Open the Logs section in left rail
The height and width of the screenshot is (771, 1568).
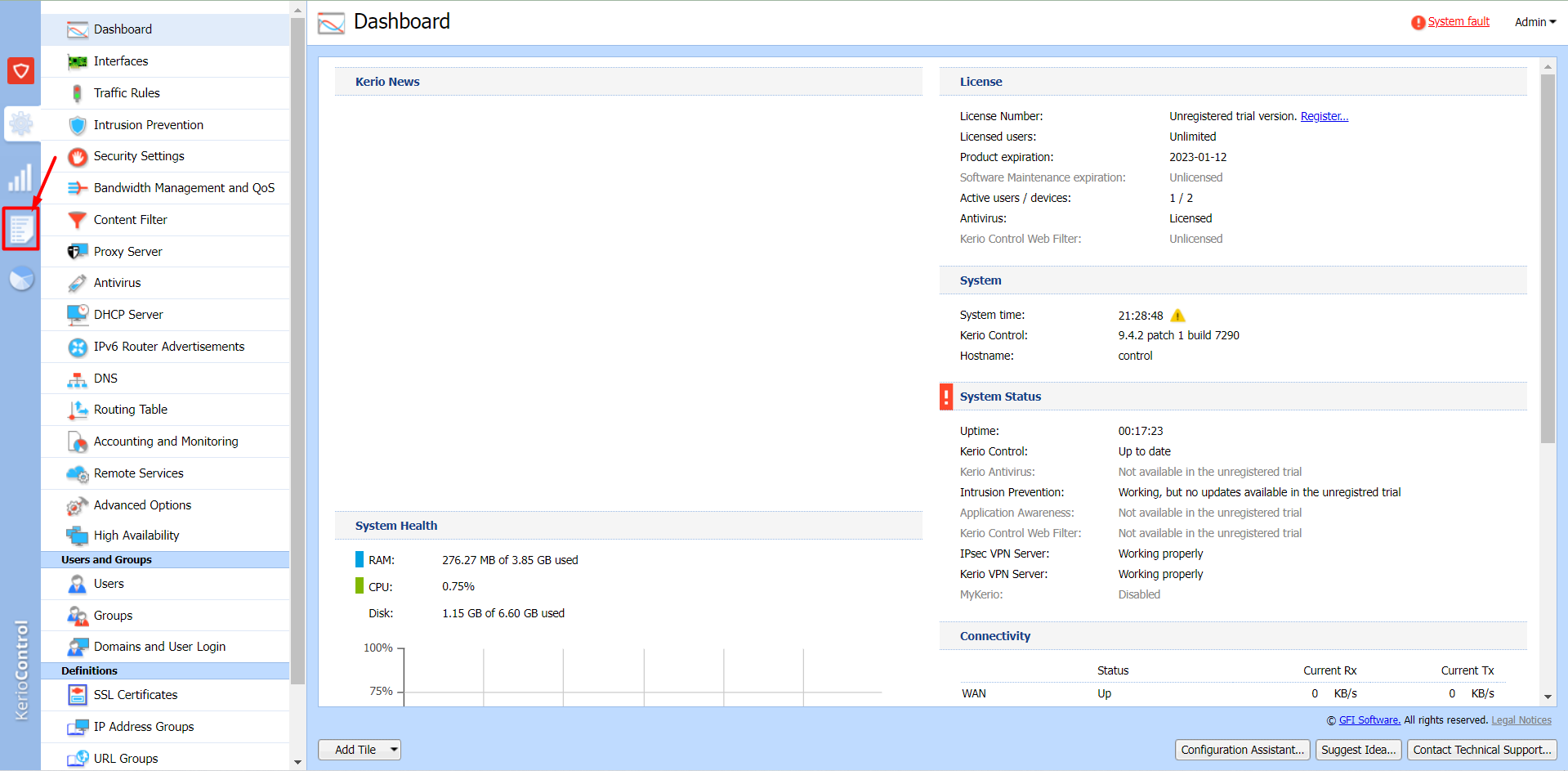tap(21, 229)
